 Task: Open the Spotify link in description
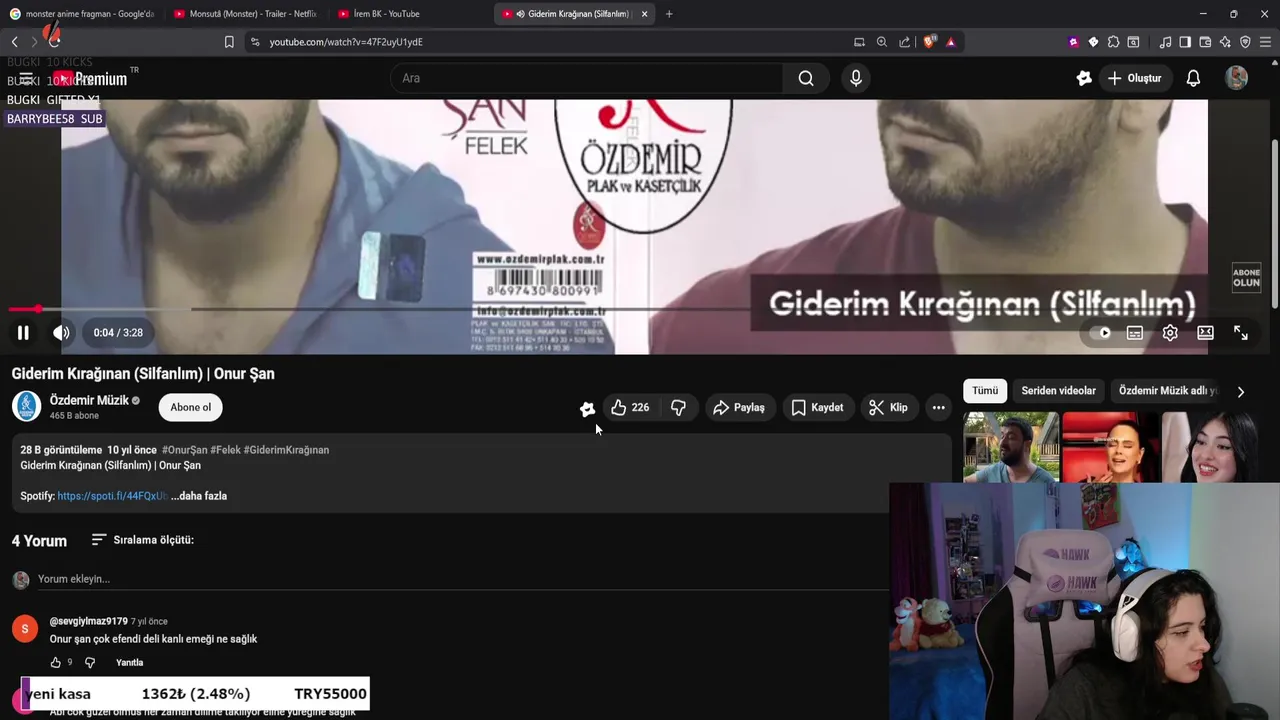click(112, 496)
